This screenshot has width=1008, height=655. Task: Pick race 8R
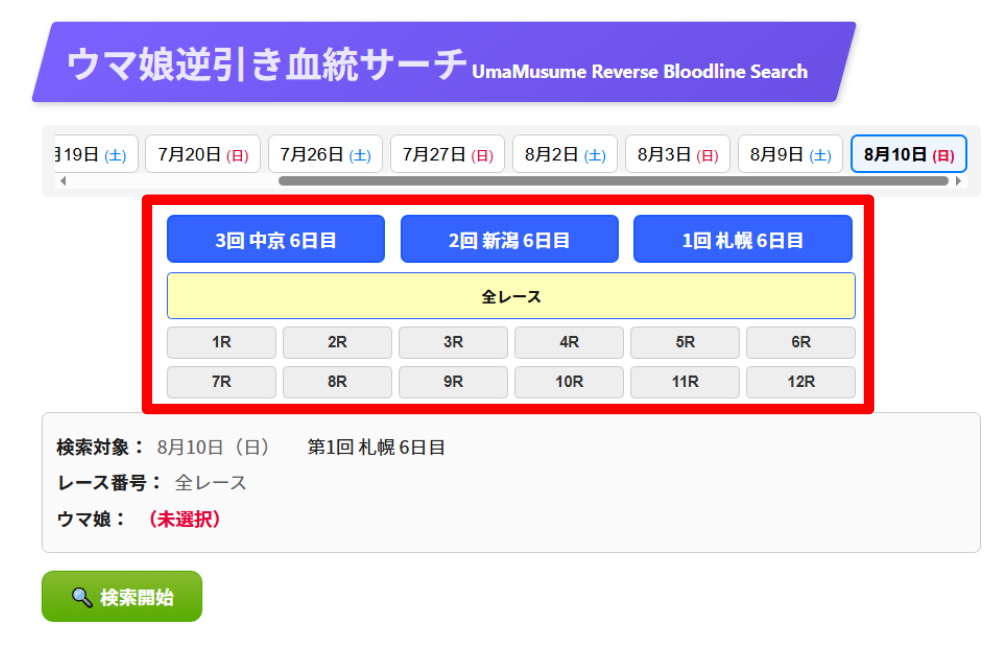tap(338, 382)
